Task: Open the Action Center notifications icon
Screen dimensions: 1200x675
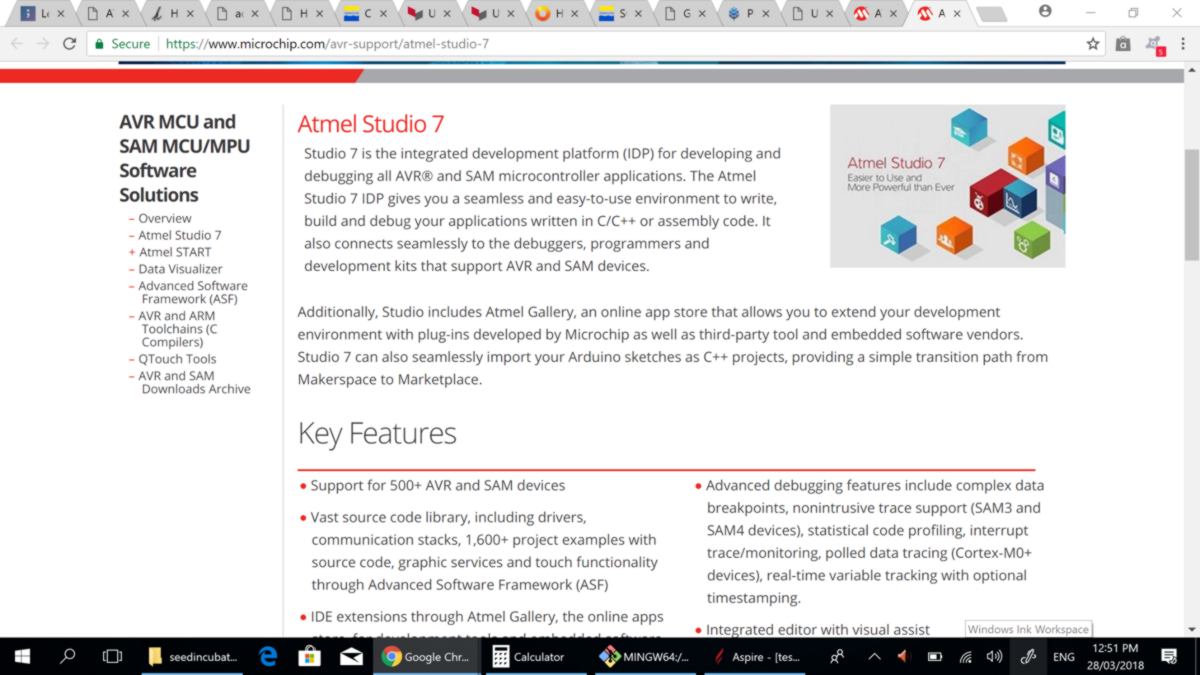Action: (1169, 657)
